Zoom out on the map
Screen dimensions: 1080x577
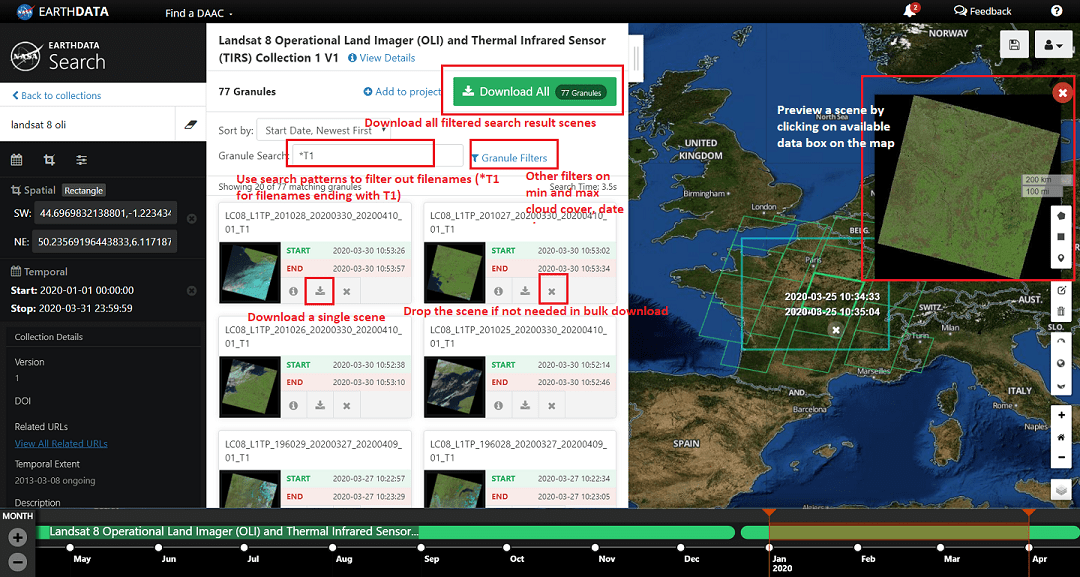pyautogui.click(x=1061, y=457)
